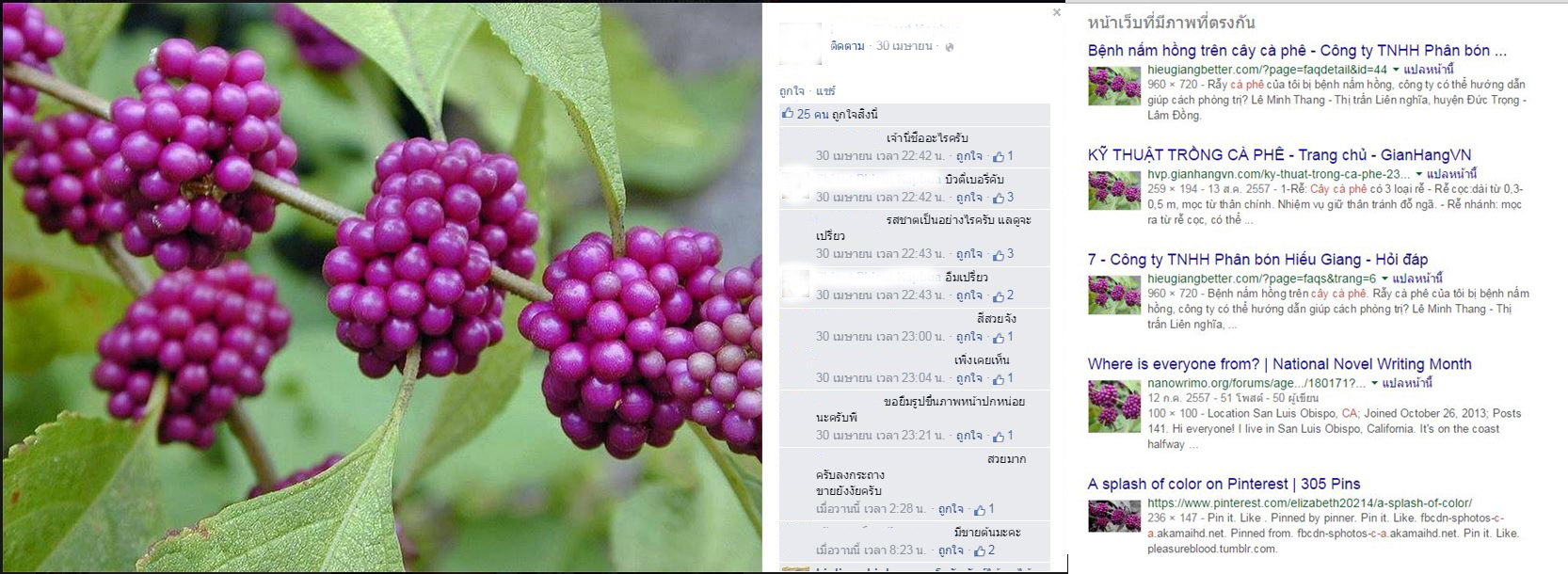
Task: Expand dropdown arrow after hvp.gianhangvn.com URL
Action: 1419,174
